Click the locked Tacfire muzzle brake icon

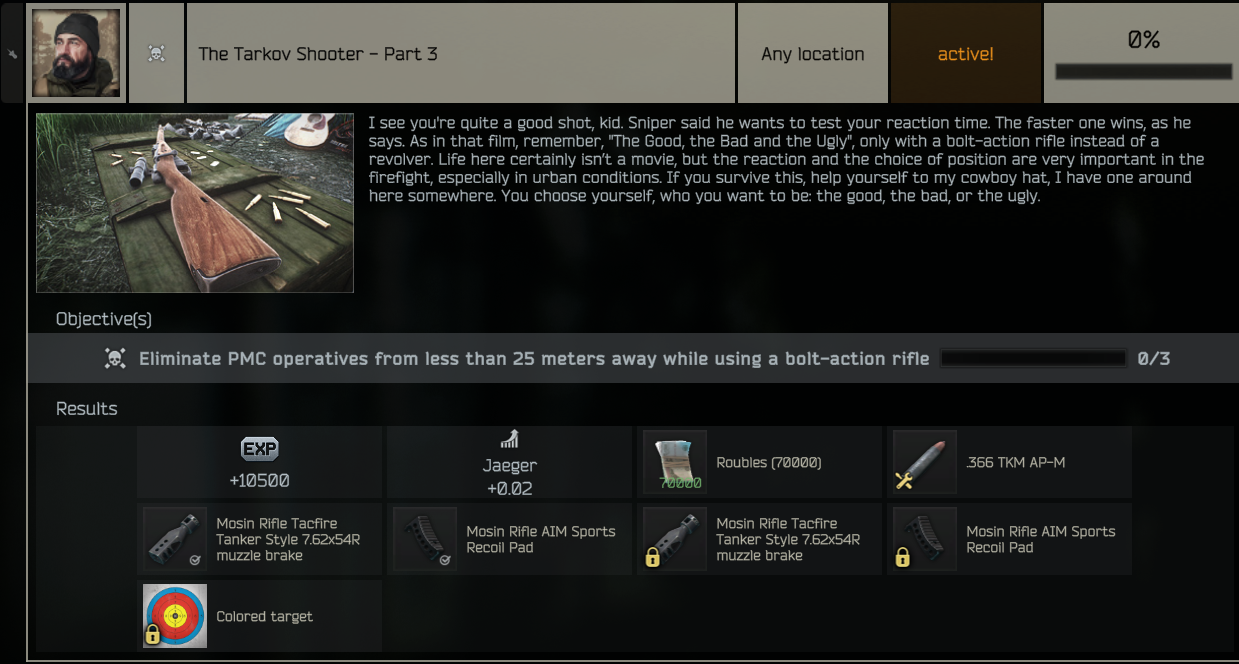[675, 539]
